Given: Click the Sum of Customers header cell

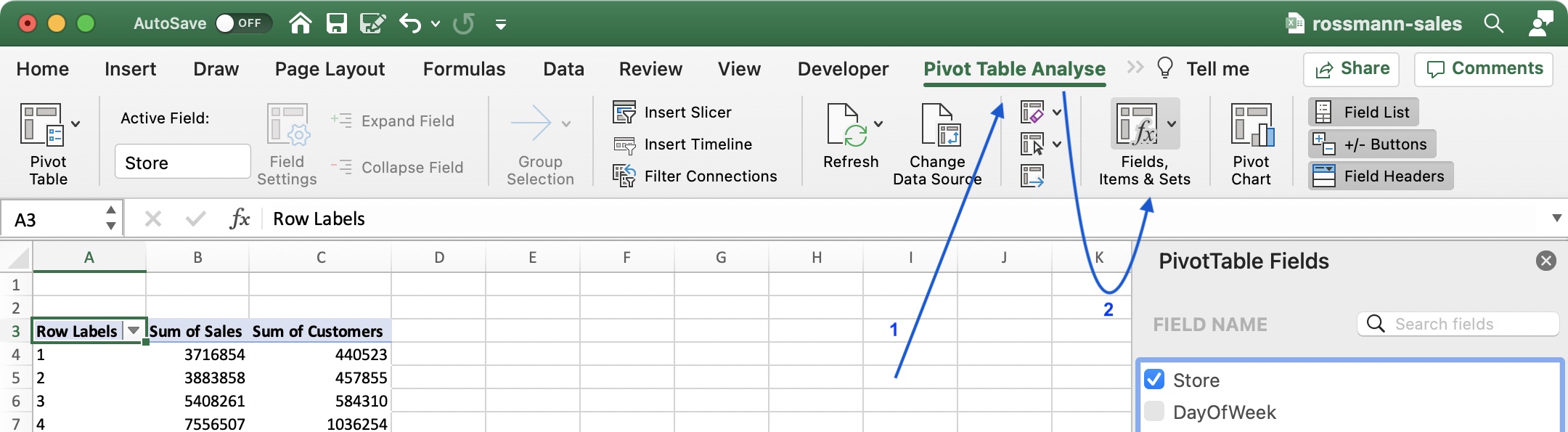Looking at the screenshot, I should click(319, 331).
